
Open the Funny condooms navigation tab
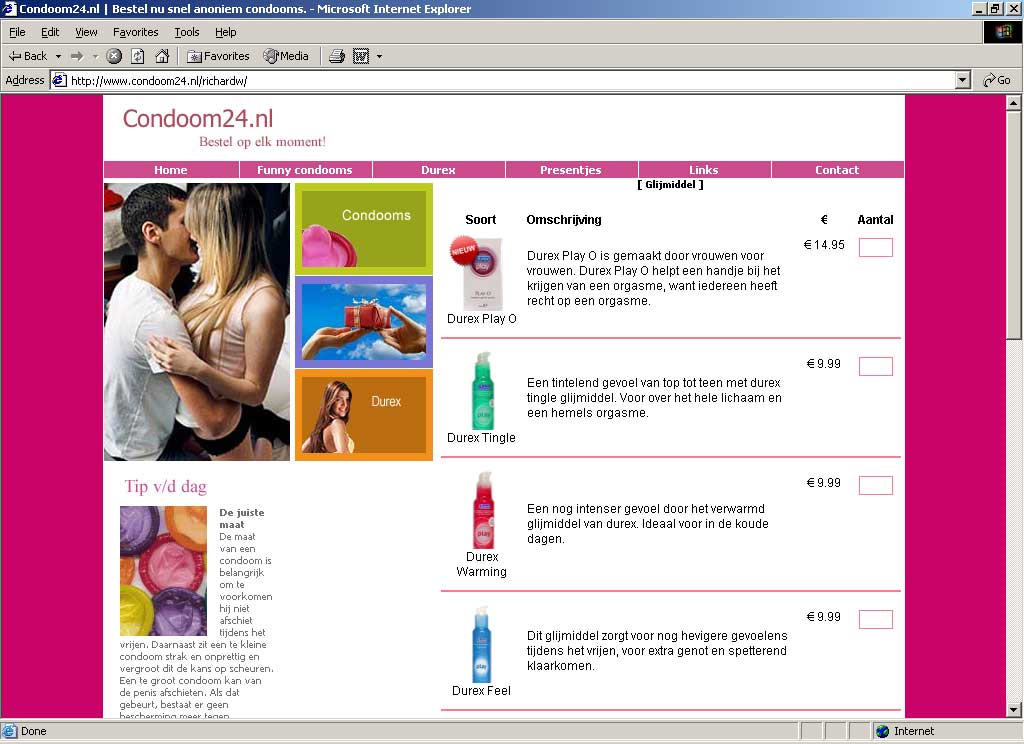305,170
